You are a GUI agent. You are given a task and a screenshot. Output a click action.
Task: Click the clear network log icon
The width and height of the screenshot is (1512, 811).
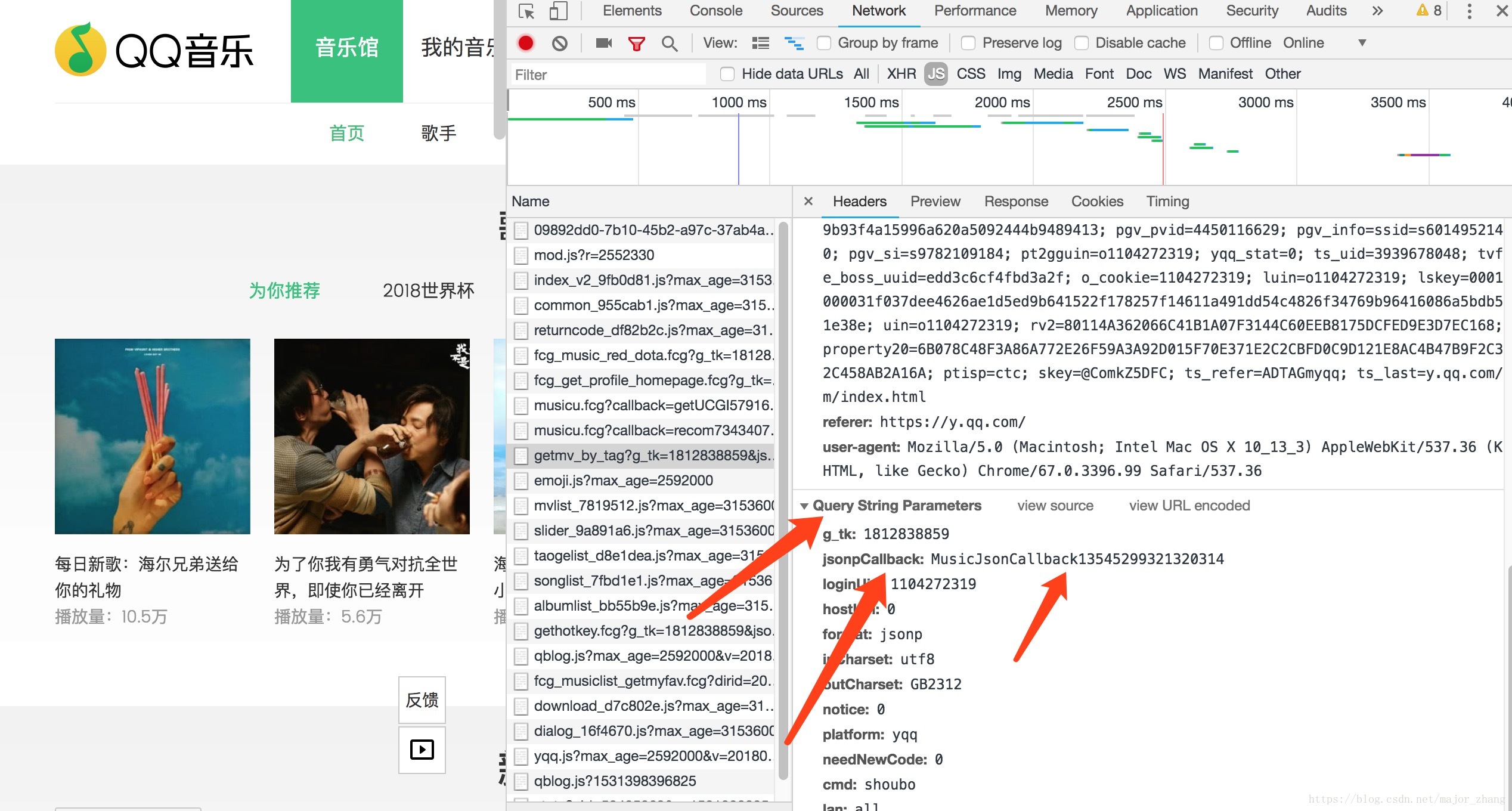point(558,42)
